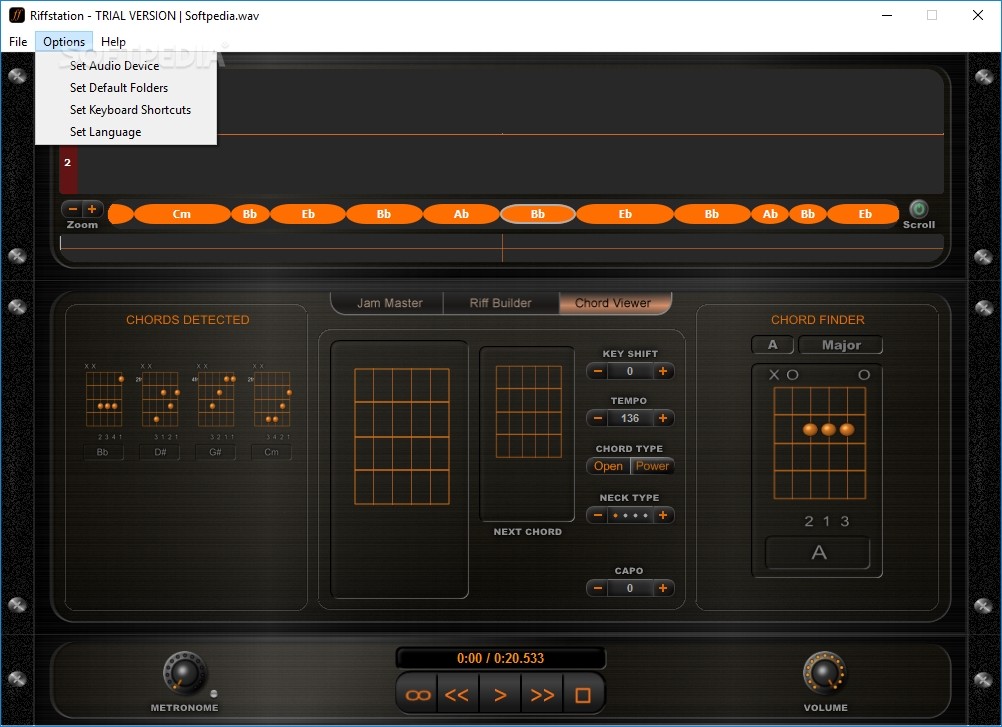
Task: Switch to the Jam Master tab
Action: click(389, 303)
